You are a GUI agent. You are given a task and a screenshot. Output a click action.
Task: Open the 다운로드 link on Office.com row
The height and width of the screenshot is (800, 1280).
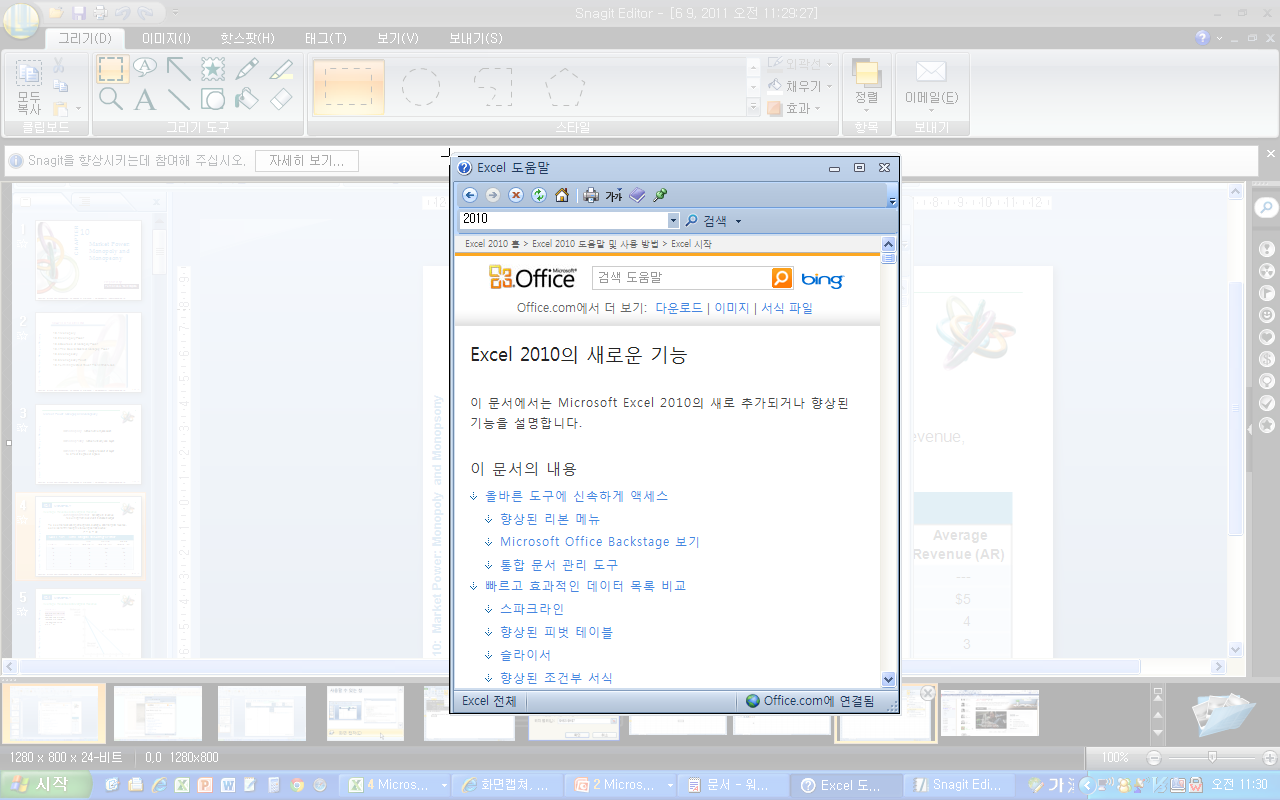pos(679,308)
